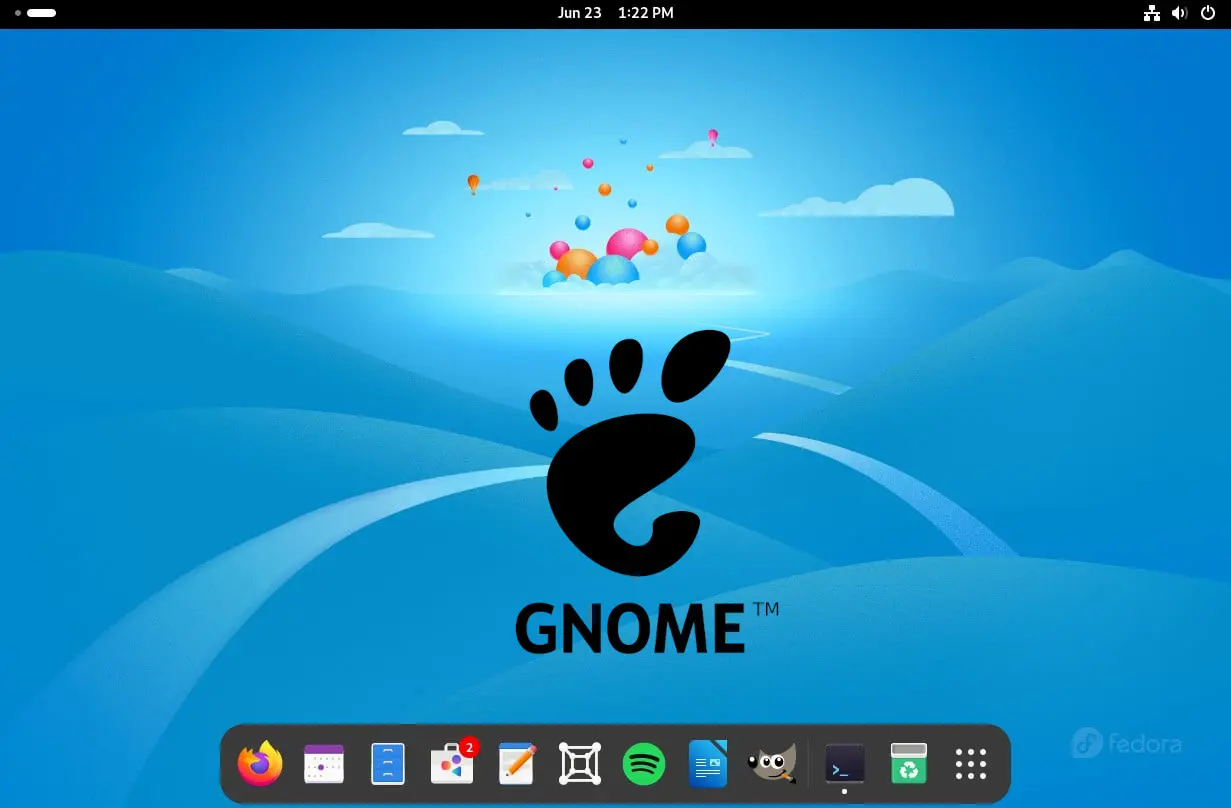Open the white square-frame app icon
1231x808 pixels.
coord(579,764)
